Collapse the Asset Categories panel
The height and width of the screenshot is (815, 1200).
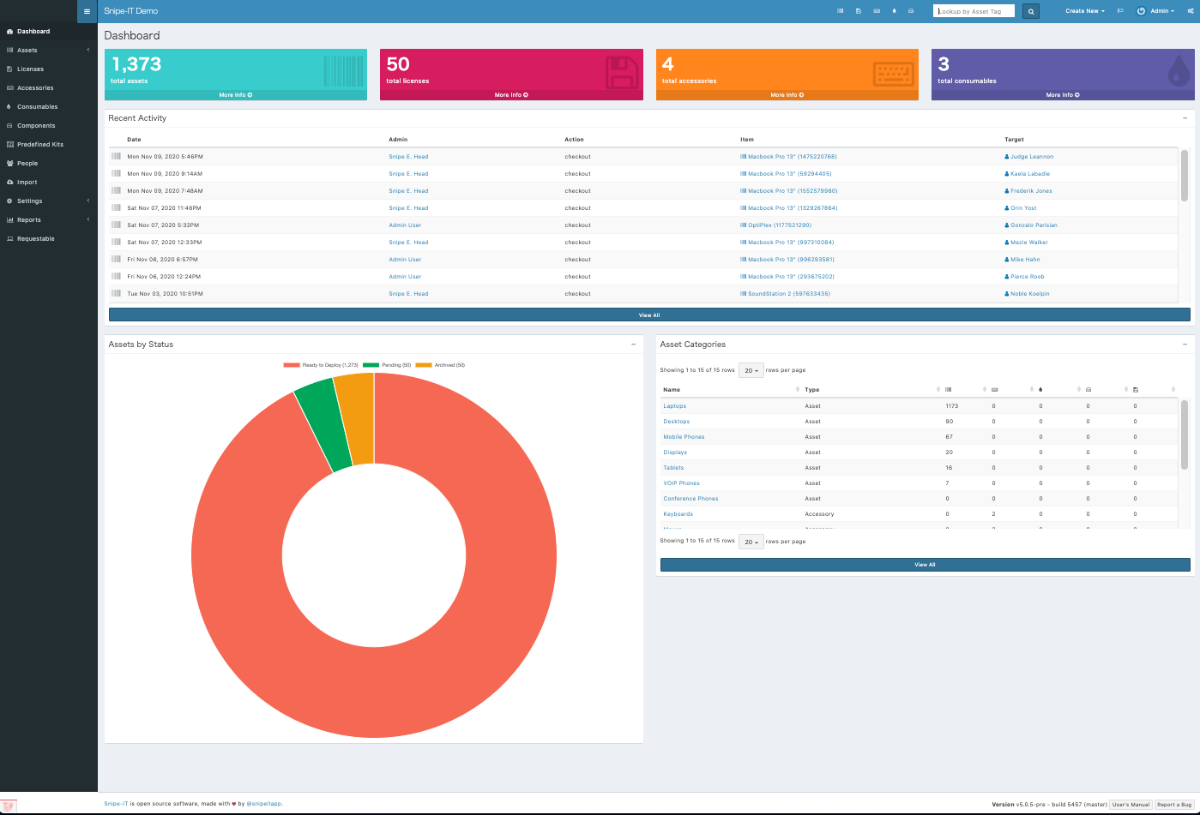[1185, 344]
